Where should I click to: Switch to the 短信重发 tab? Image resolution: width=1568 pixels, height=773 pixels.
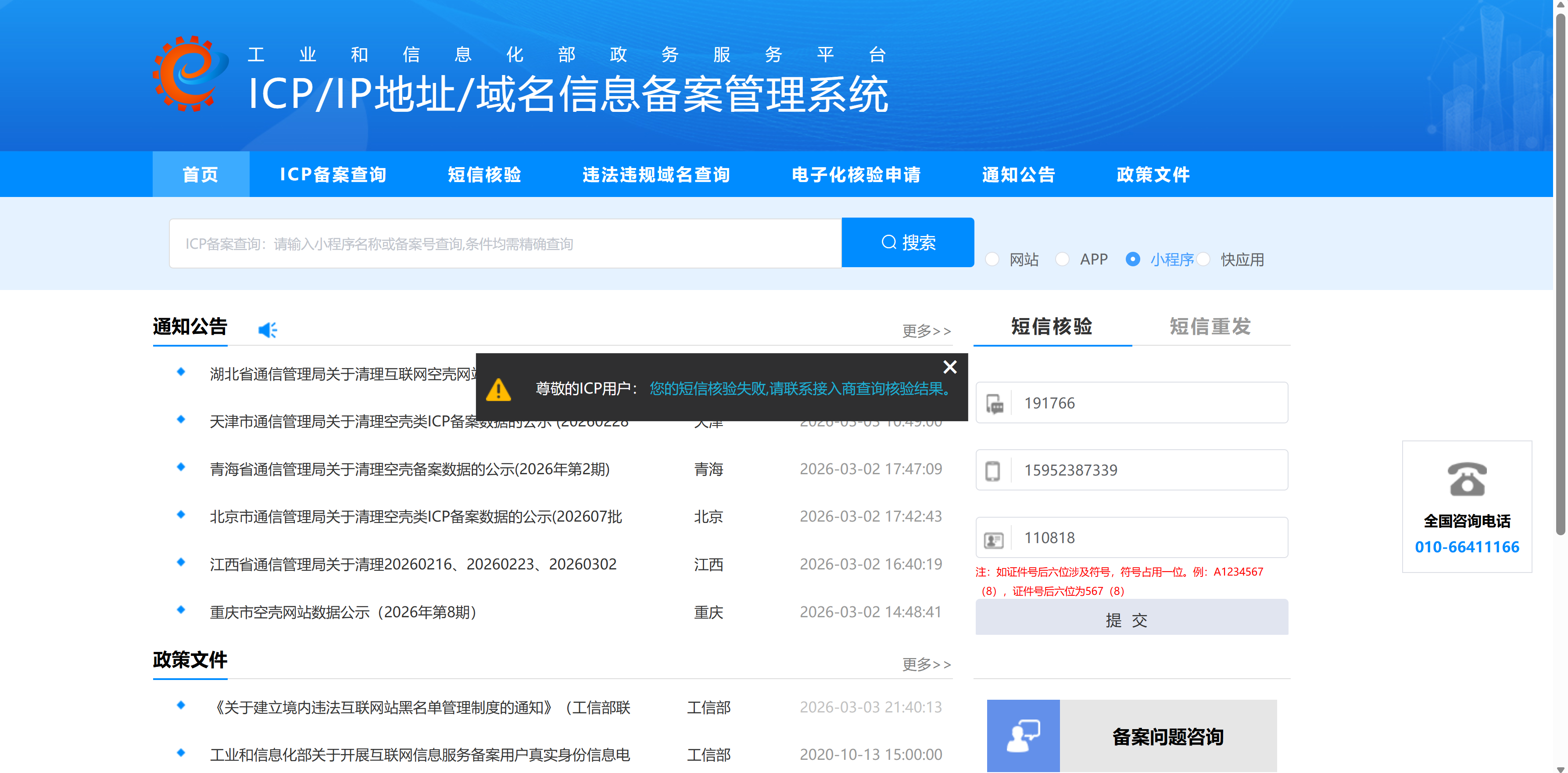coord(1210,327)
